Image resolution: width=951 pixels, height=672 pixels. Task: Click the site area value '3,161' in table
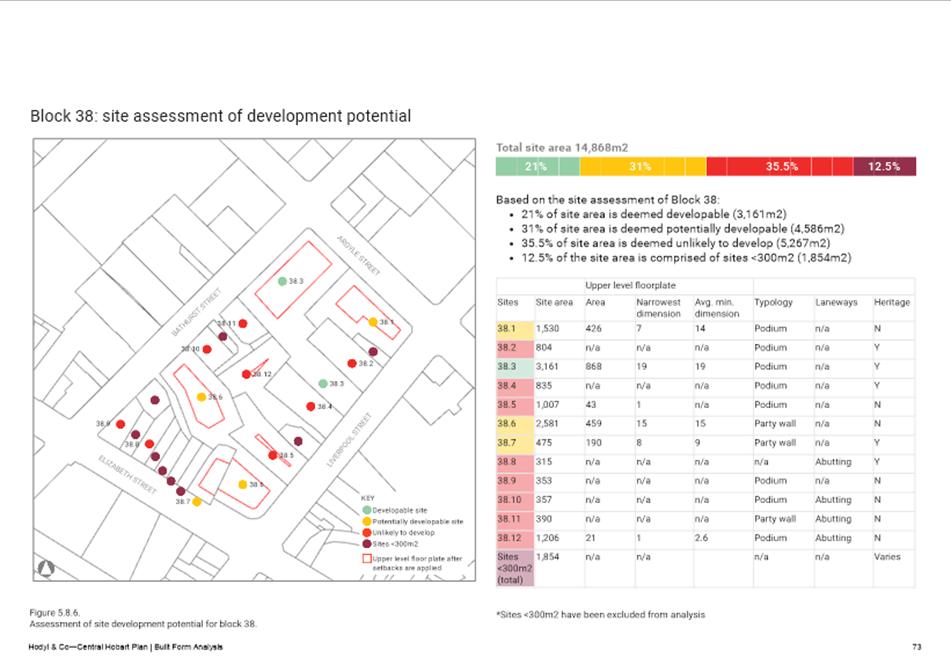point(546,367)
